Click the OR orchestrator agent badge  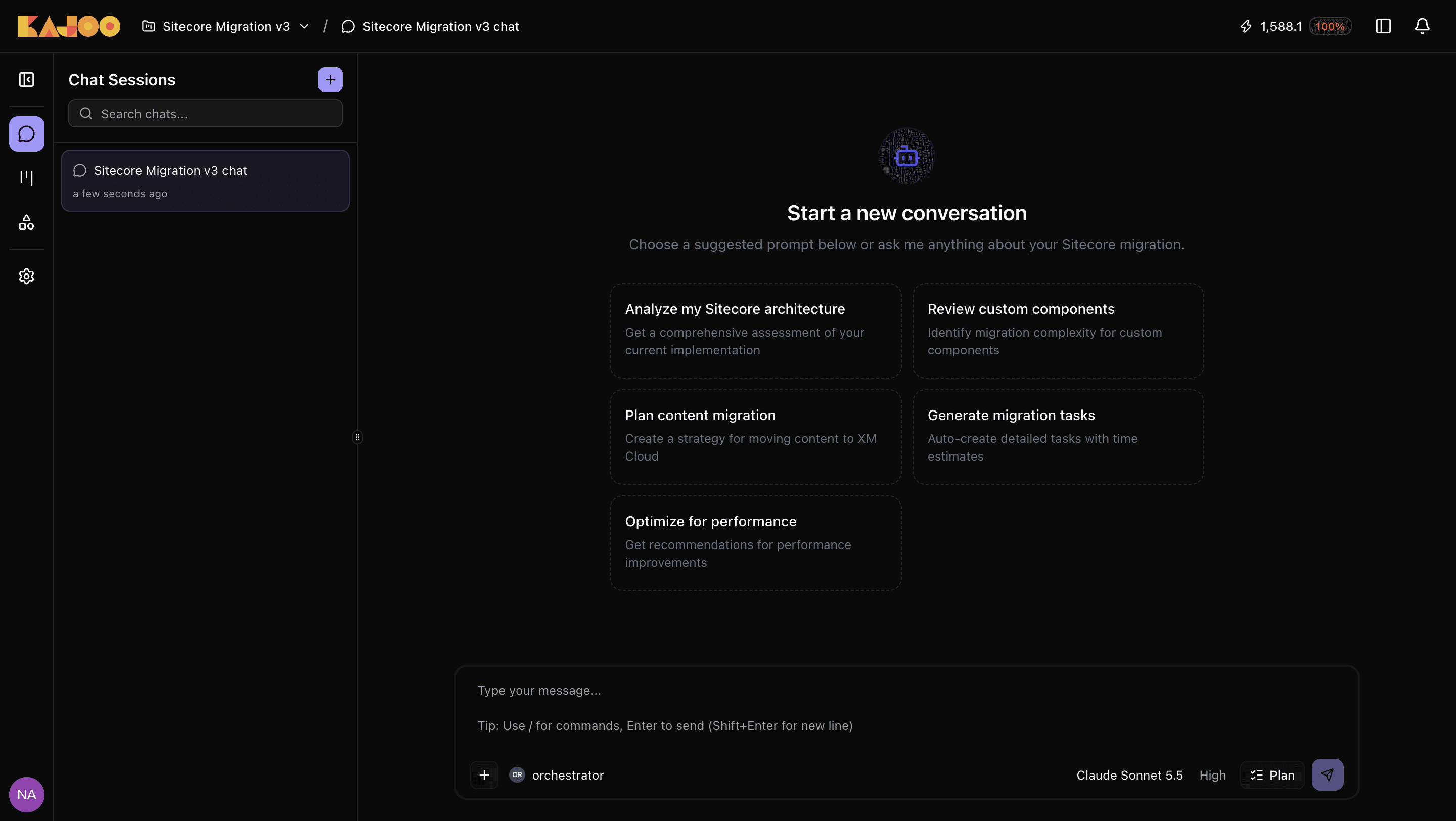[517, 774]
